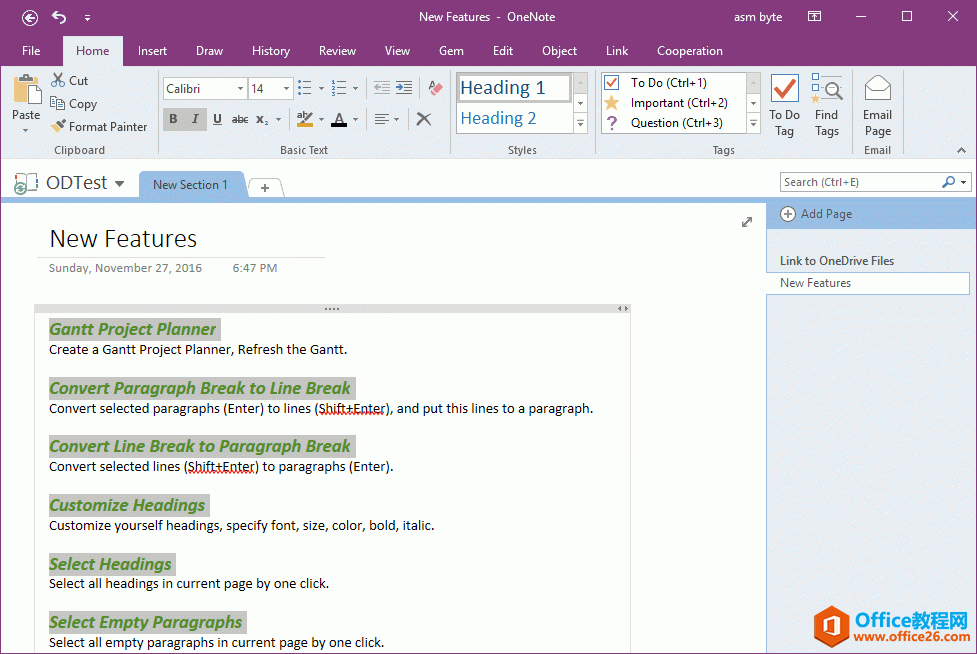The height and width of the screenshot is (654, 977).
Task: Open the ODTest notebook dropdown
Action: point(119,183)
